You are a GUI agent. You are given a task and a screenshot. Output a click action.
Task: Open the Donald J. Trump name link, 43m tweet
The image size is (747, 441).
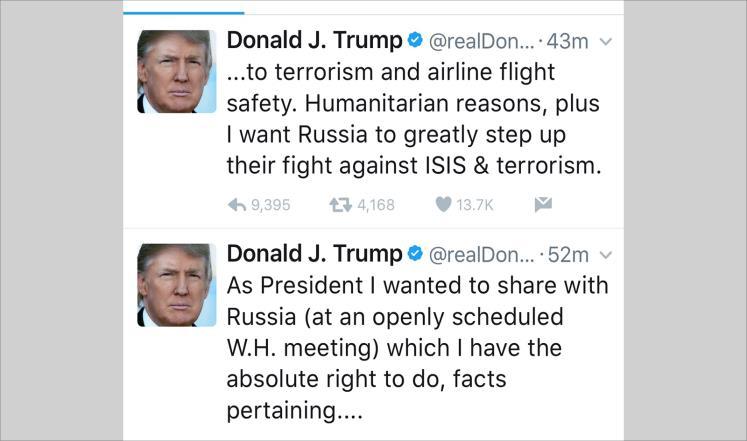click(x=314, y=41)
